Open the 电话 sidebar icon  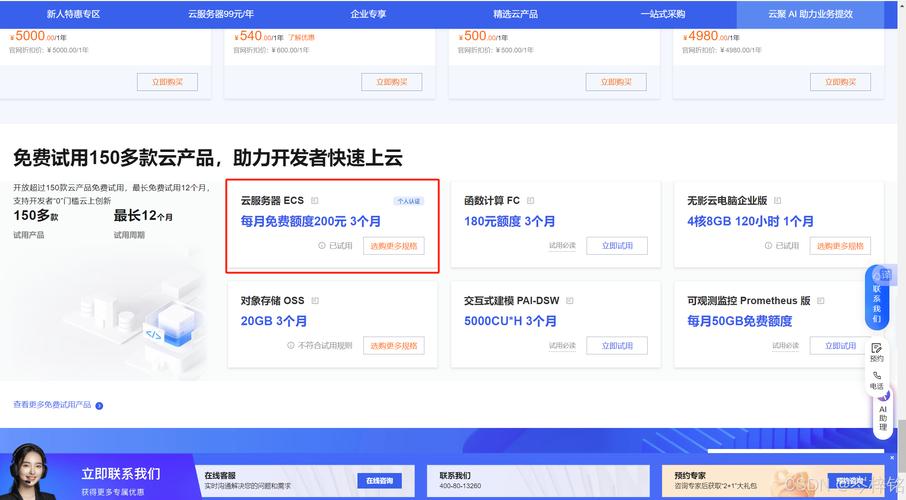(877, 380)
